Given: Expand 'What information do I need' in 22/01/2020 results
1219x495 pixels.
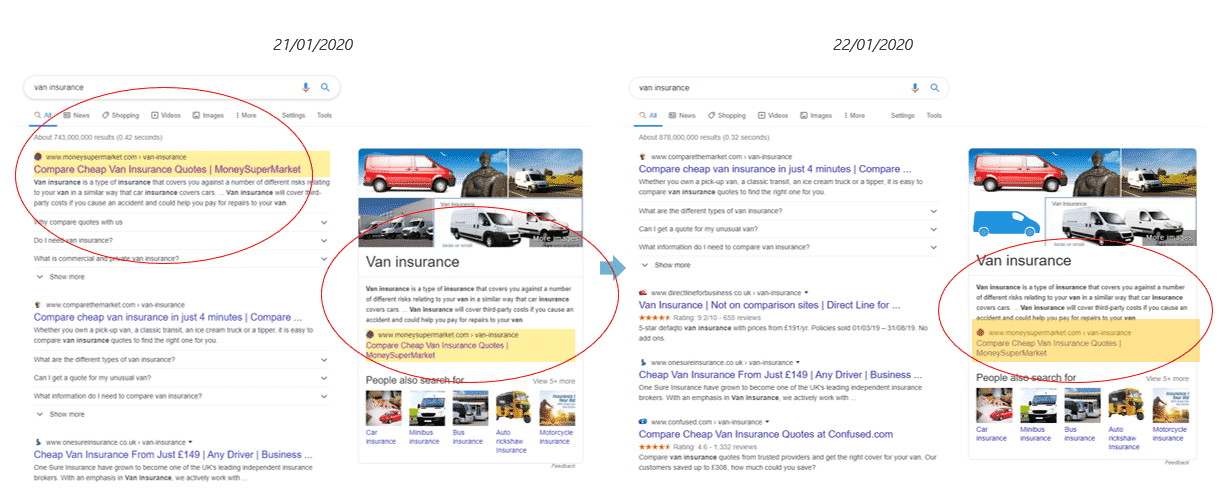Looking at the screenshot, I should [x=789, y=247].
